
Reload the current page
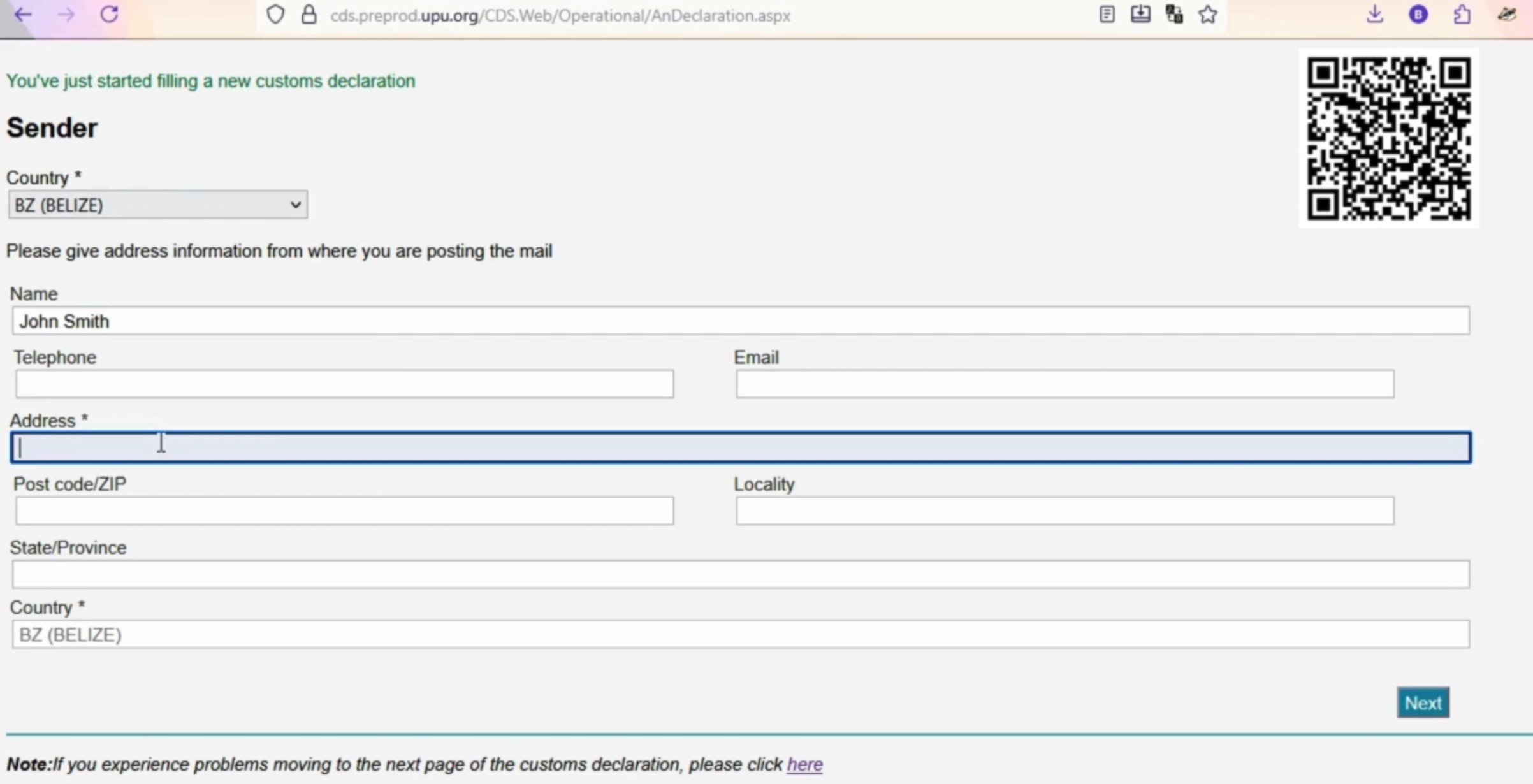click(x=110, y=15)
